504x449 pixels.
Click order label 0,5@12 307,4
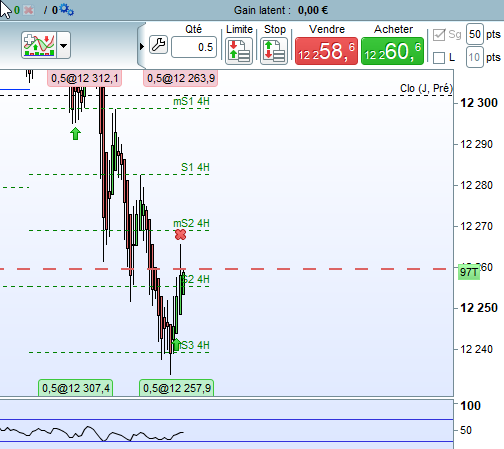tap(76, 388)
